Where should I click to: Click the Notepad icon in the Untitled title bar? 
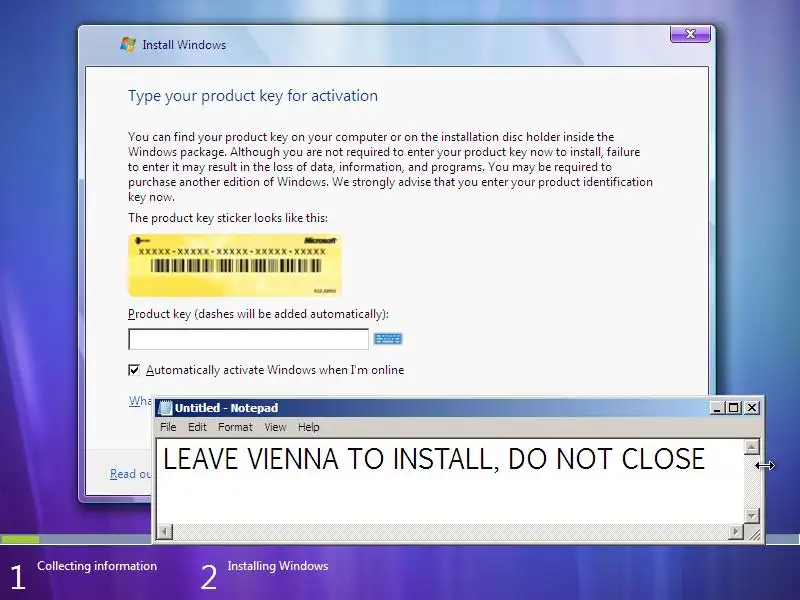tap(165, 408)
